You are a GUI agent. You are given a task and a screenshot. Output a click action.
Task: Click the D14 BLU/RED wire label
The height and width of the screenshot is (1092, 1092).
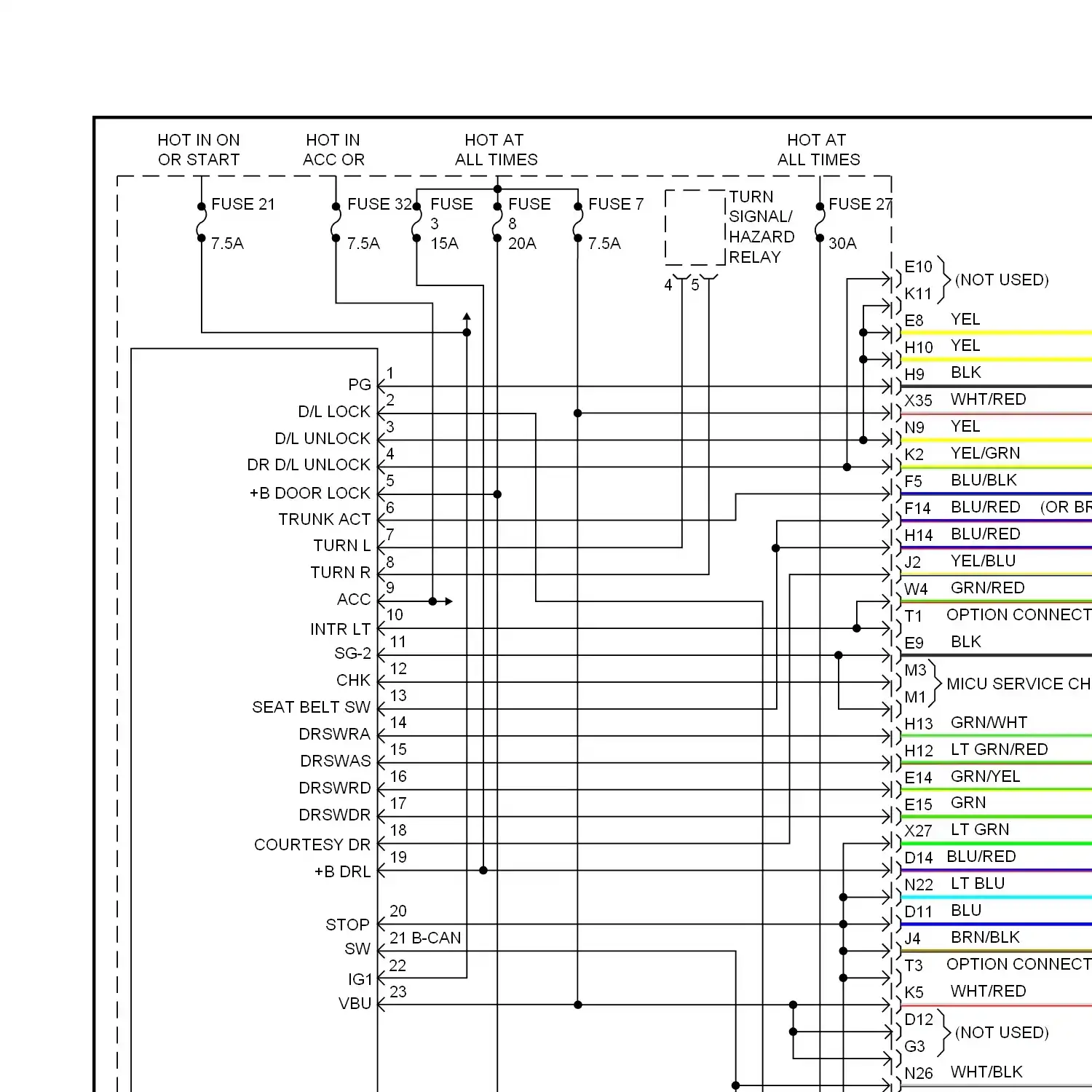(960, 858)
